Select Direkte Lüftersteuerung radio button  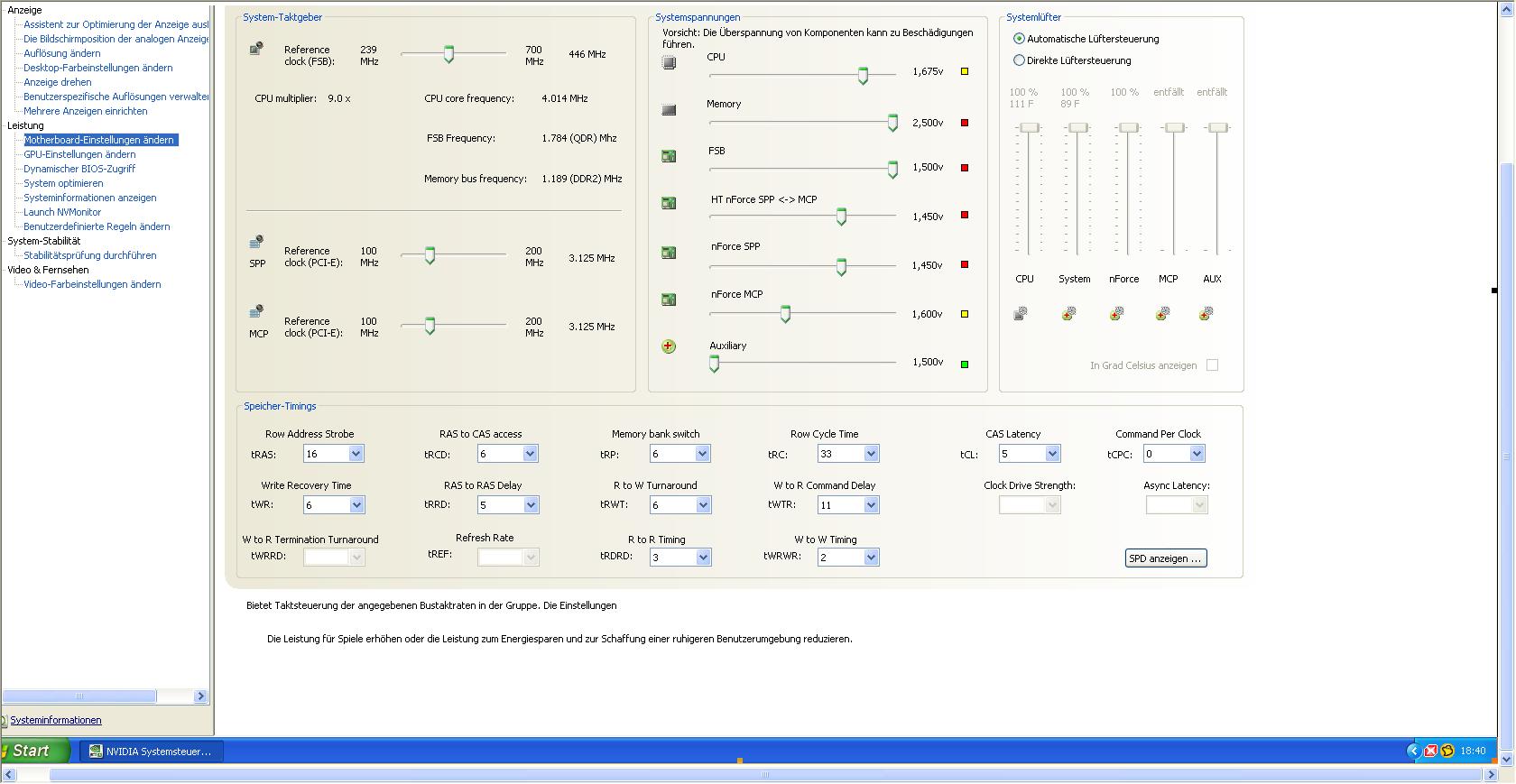tap(1019, 60)
